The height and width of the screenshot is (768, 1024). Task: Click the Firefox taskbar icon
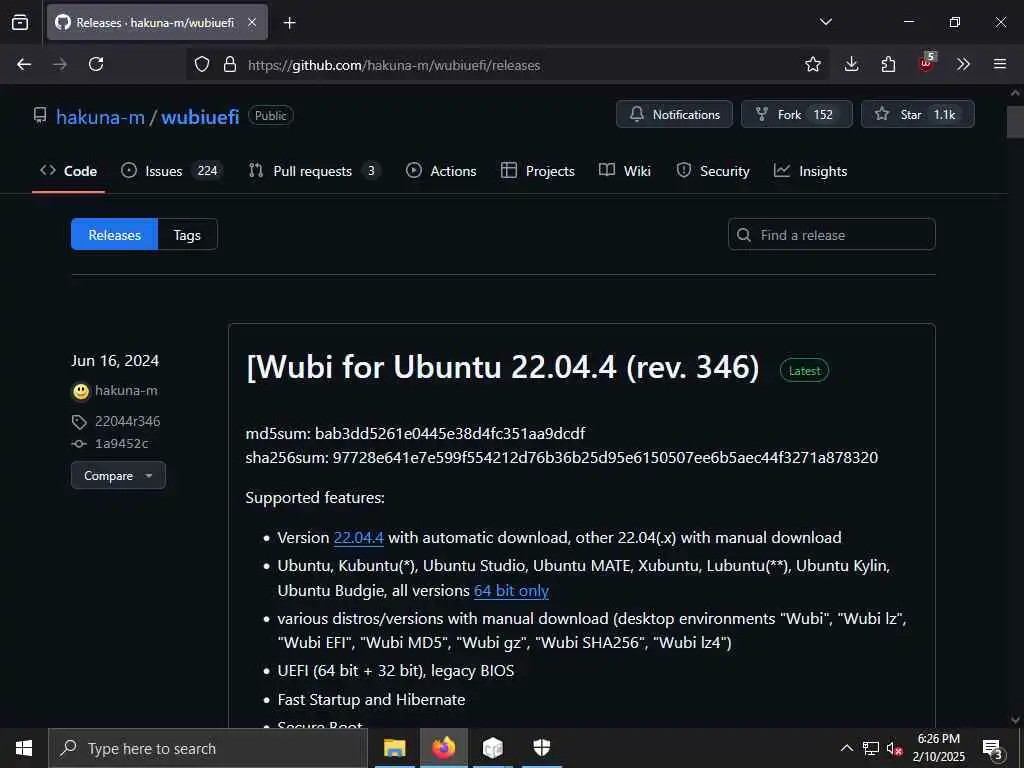tap(443, 748)
